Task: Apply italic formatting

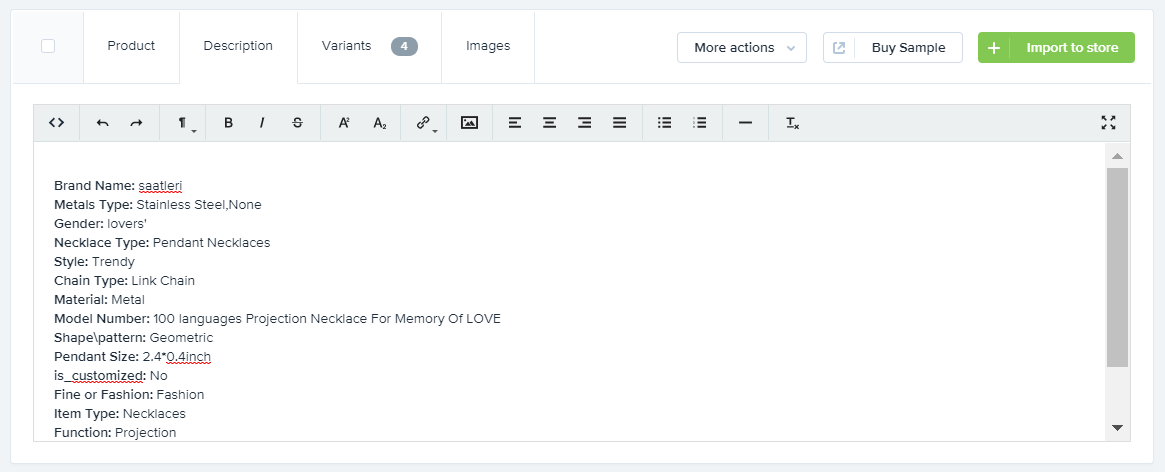Action: coord(262,123)
